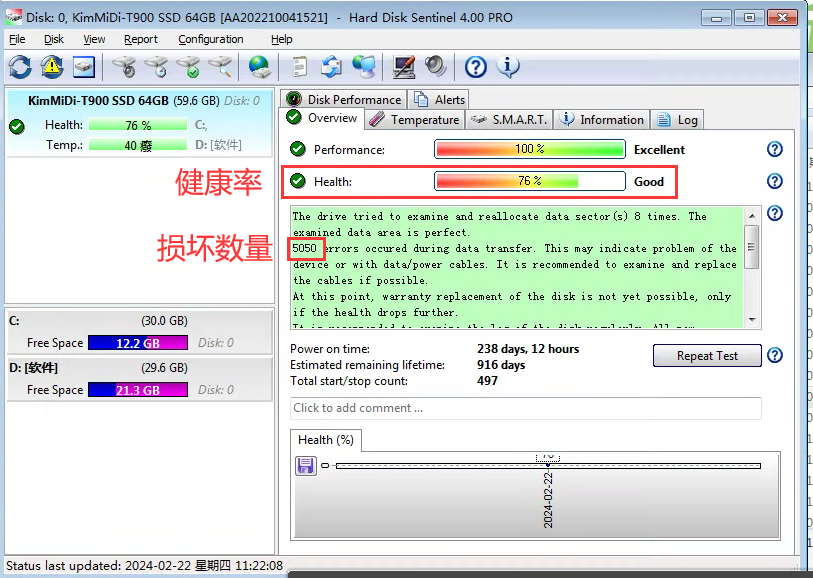
Task: Open the Log tab
Action: [x=677, y=120]
